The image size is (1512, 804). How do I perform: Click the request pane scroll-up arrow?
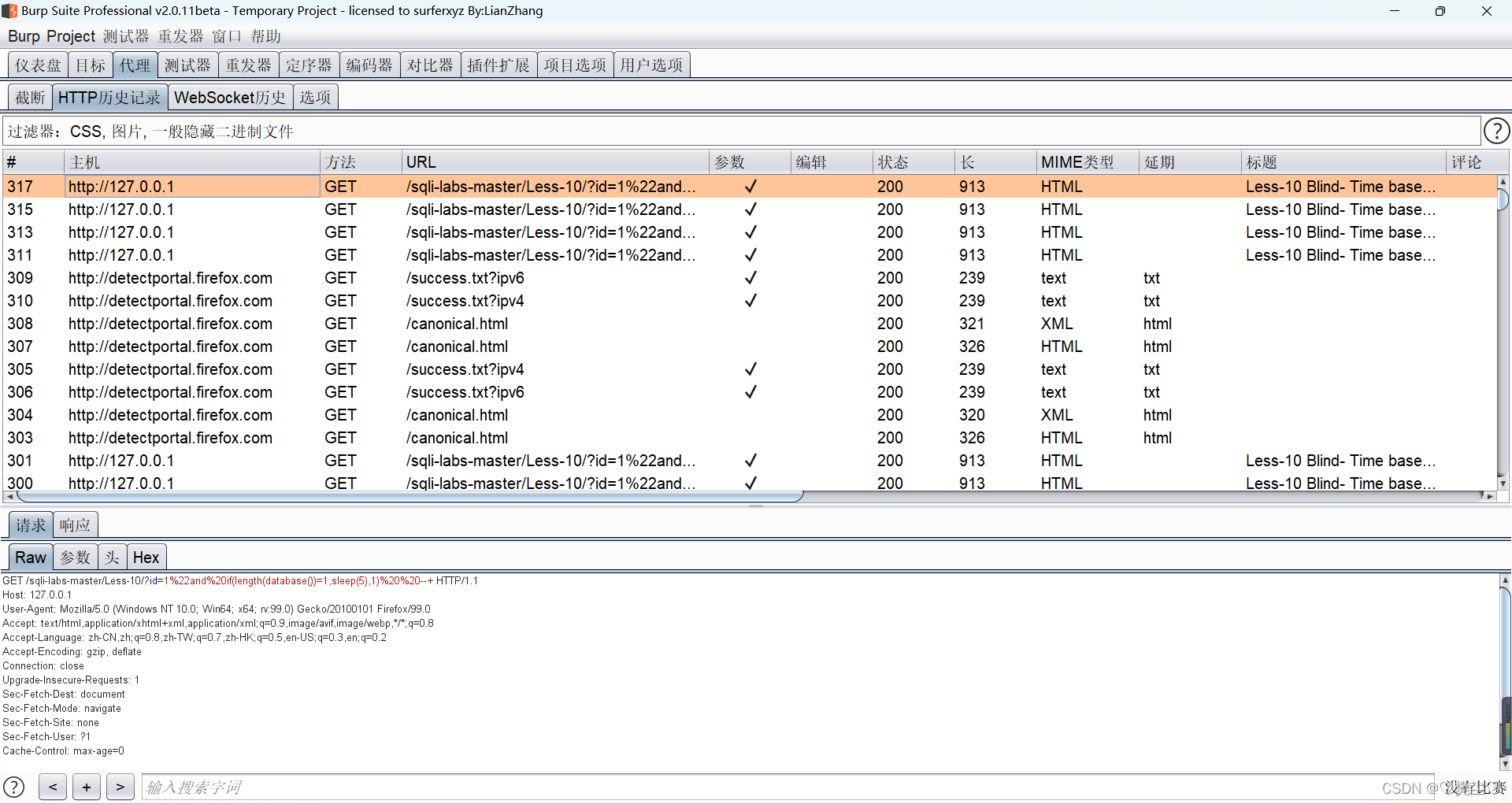1506,580
